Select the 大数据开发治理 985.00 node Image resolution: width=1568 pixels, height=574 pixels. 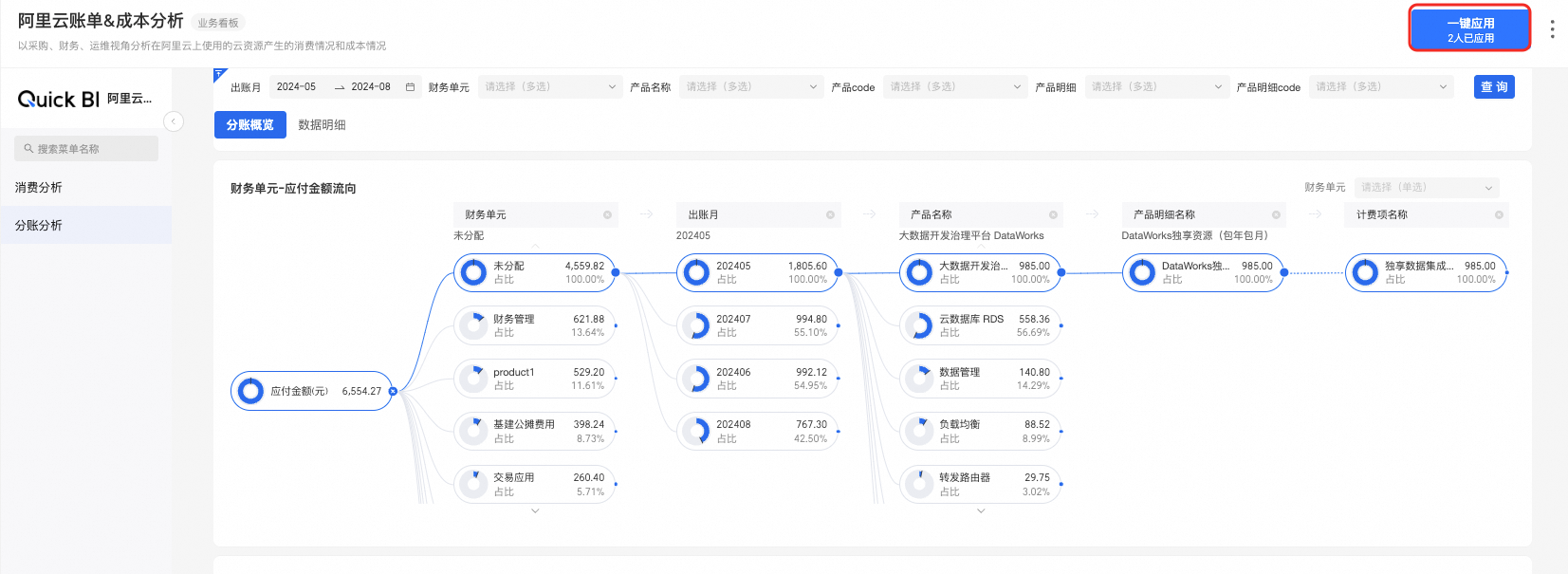[x=981, y=273]
